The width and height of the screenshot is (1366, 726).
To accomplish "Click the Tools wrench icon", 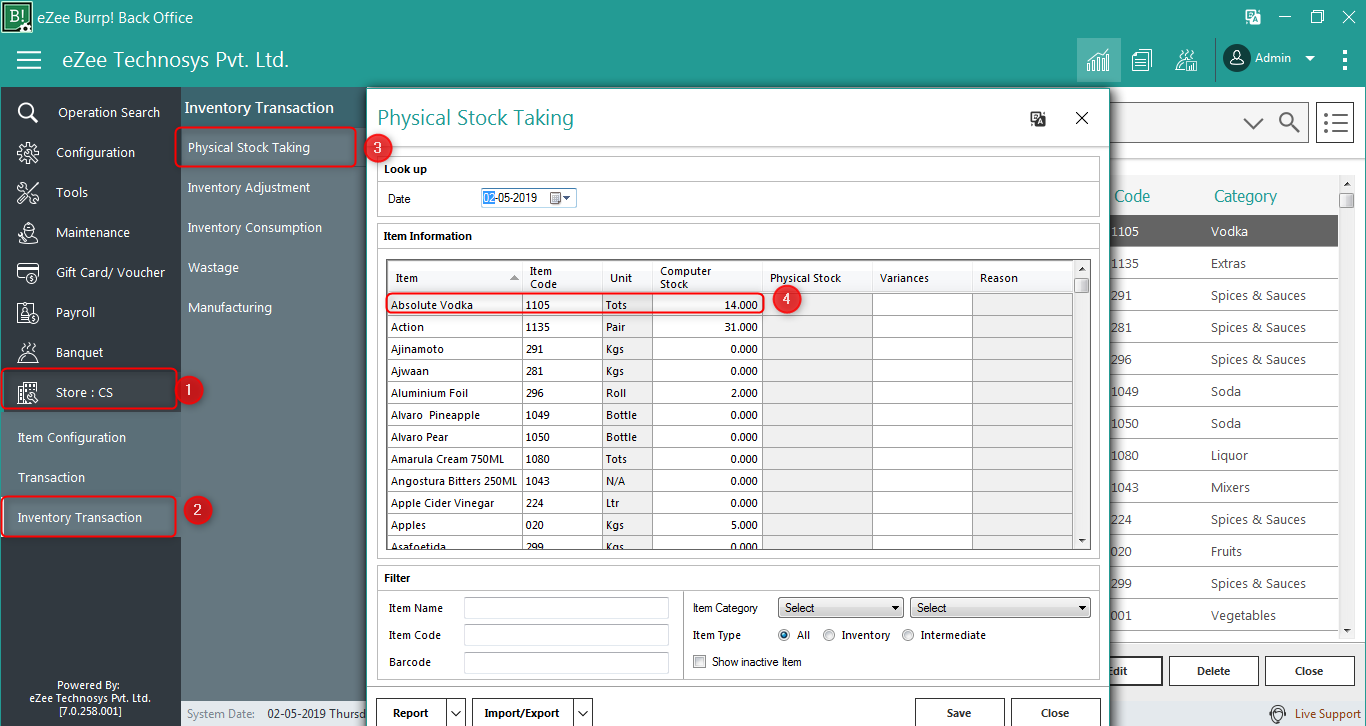I will tap(28, 193).
